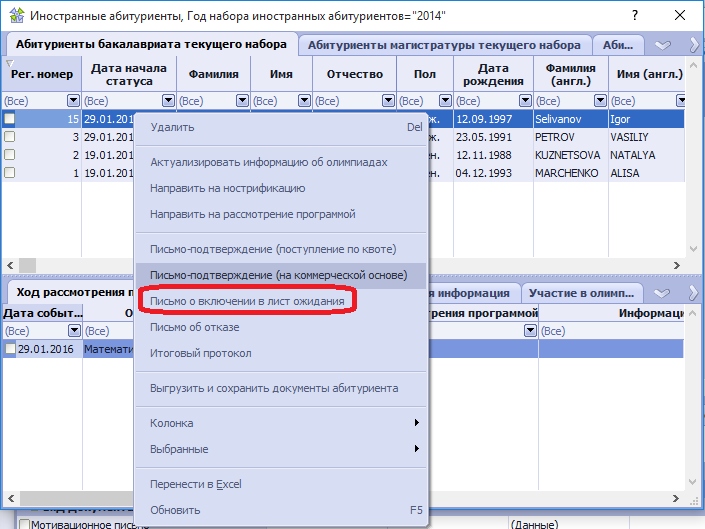Click the birth date 23.05.1991 cell
705x529 pixels.
(493, 137)
